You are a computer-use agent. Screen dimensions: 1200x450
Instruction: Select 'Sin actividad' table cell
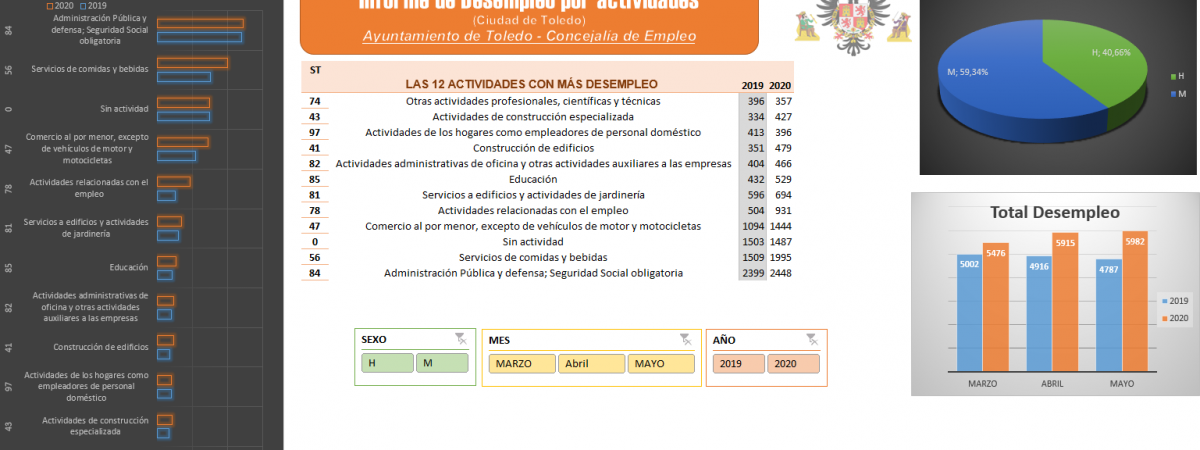(533, 241)
